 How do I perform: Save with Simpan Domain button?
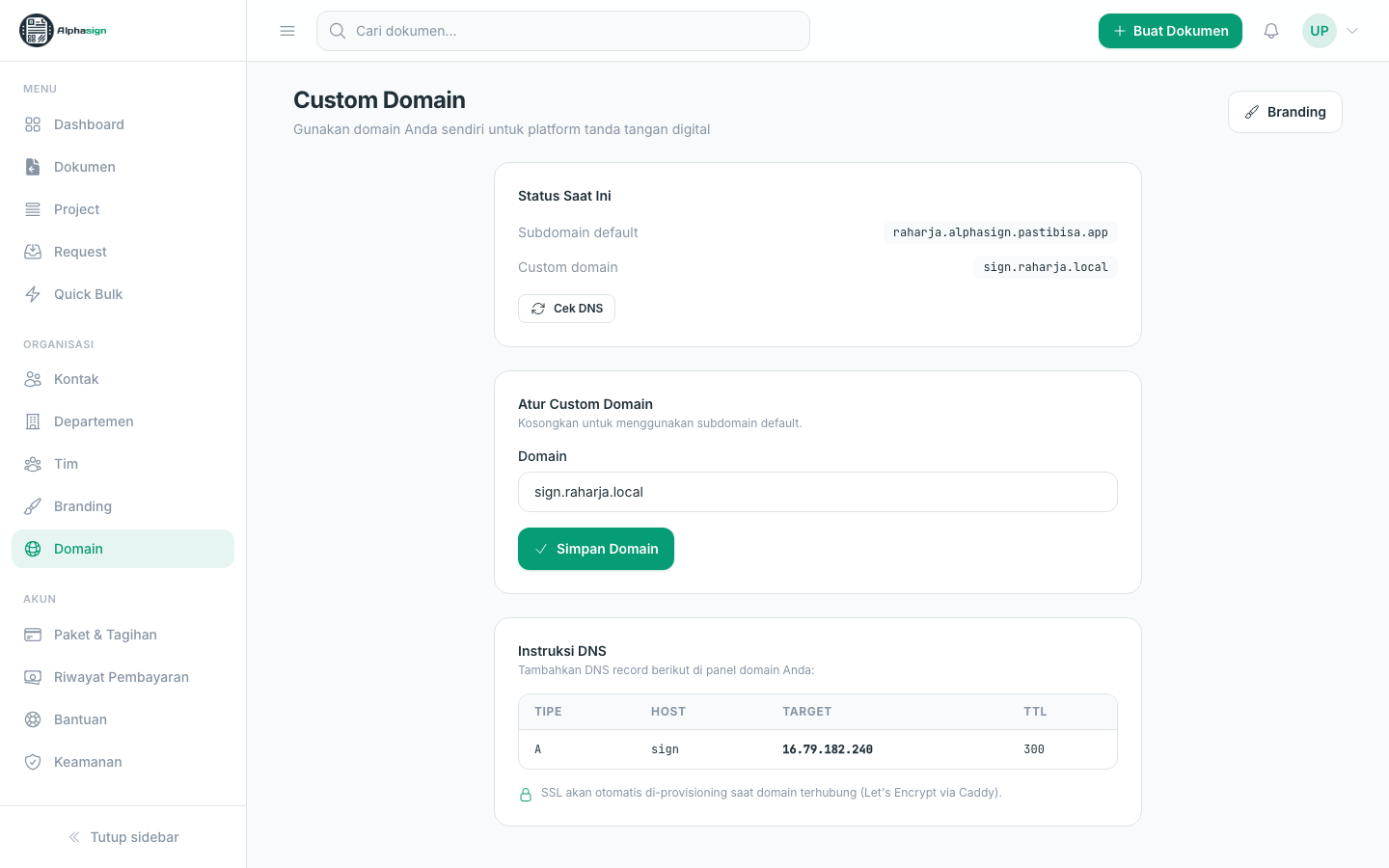pyautogui.click(x=596, y=549)
